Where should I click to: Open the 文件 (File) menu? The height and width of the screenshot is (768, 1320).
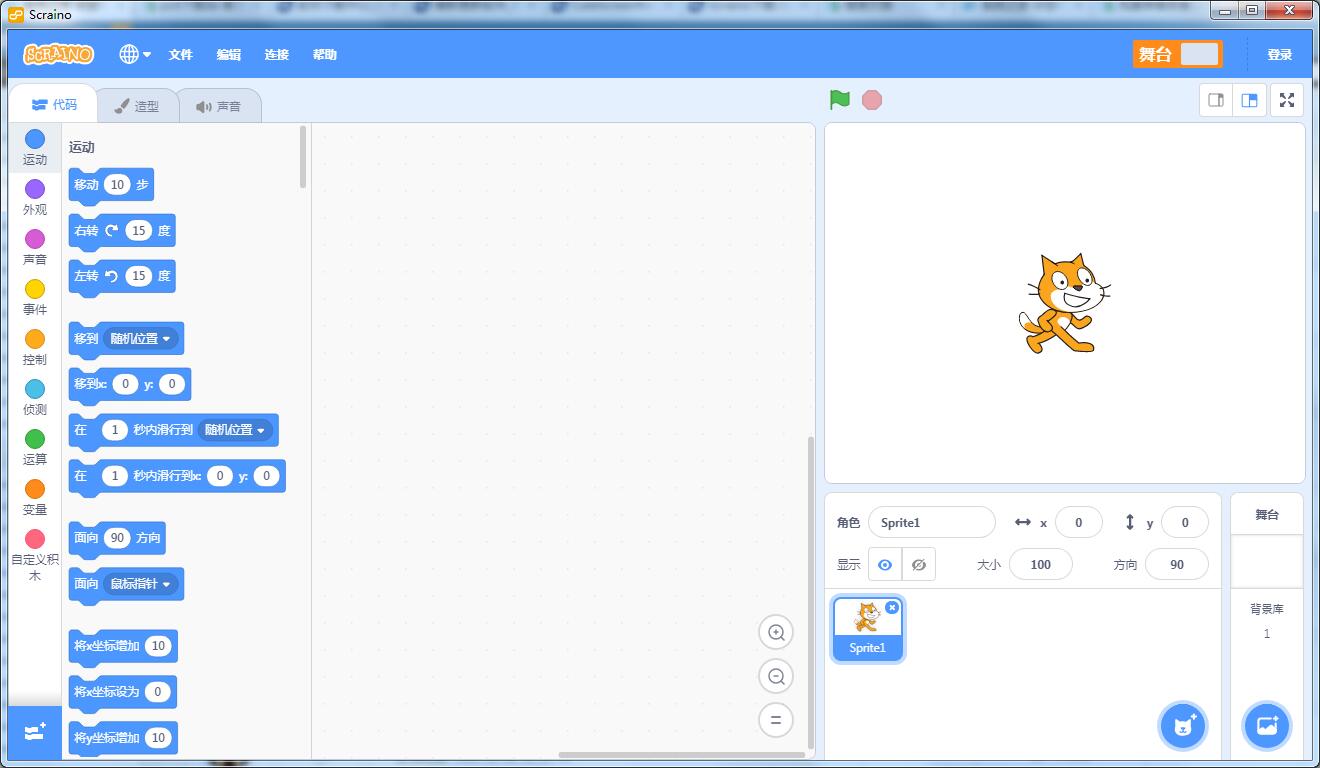[x=180, y=55]
